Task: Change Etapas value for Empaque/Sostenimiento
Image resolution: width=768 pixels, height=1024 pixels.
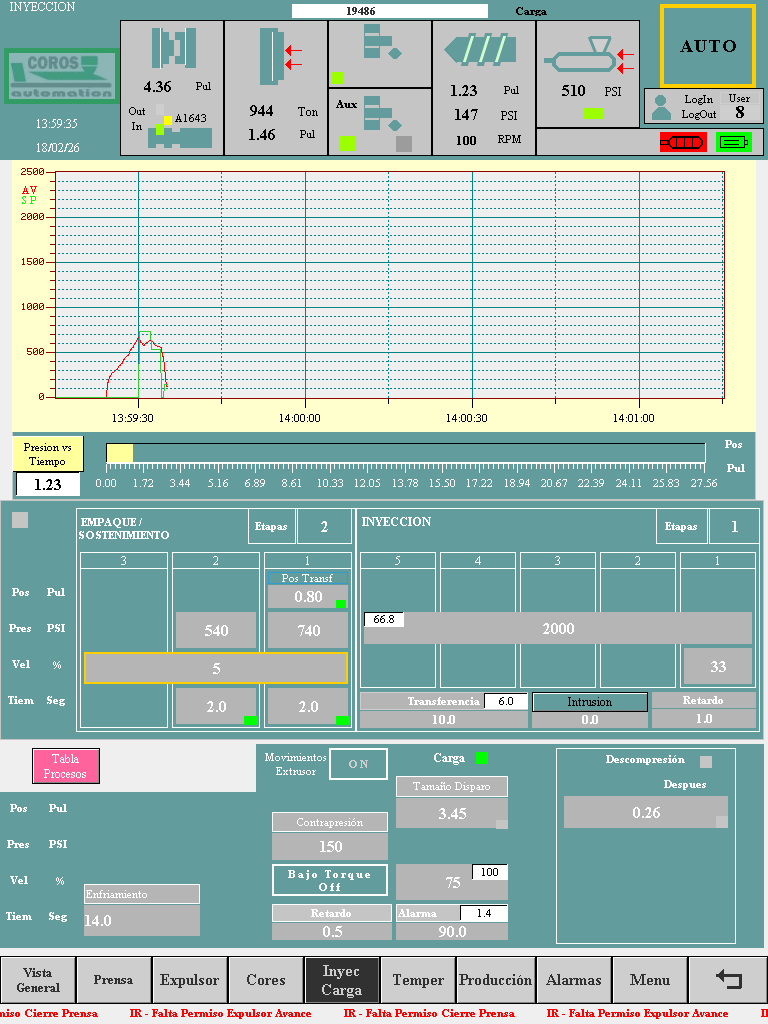Action: (x=325, y=526)
